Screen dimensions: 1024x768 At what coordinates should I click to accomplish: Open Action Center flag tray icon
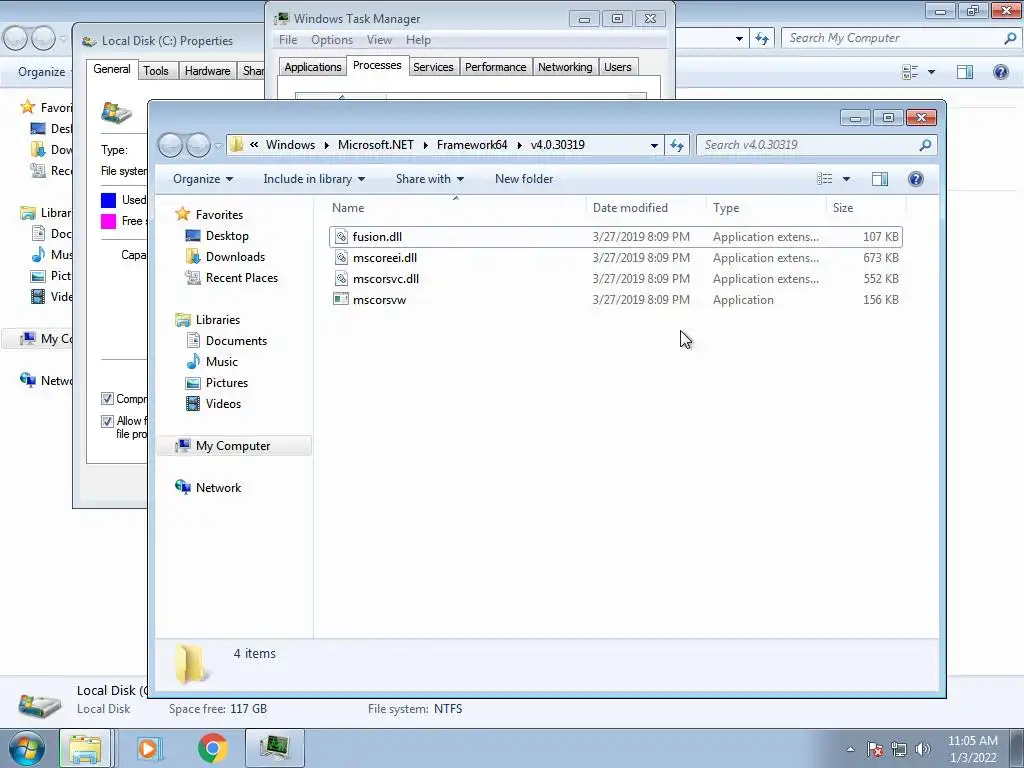[x=875, y=749]
